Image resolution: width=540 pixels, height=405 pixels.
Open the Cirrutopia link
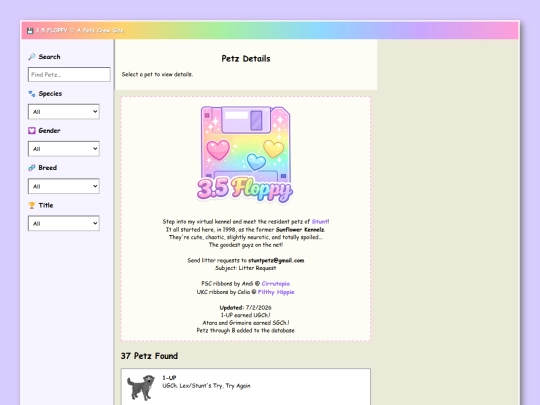pos(276,284)
